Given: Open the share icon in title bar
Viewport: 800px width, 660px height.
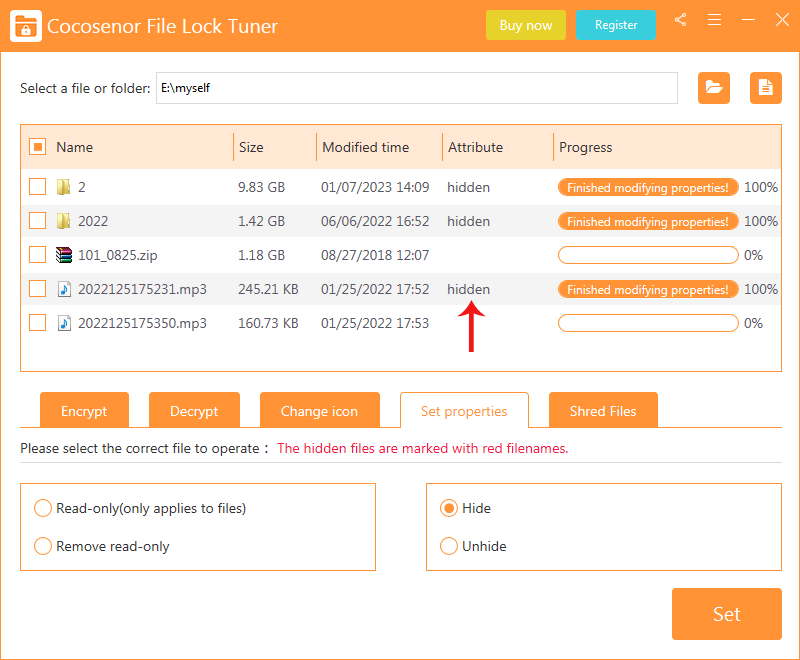Looking at the screenshot, I should (680, 20).
